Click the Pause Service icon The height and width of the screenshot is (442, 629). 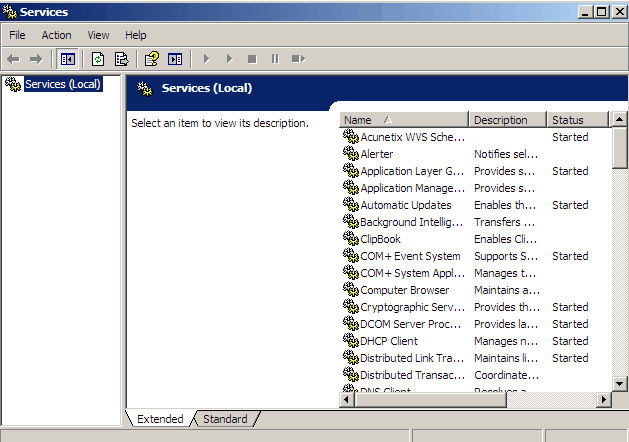tap(275, 59)
